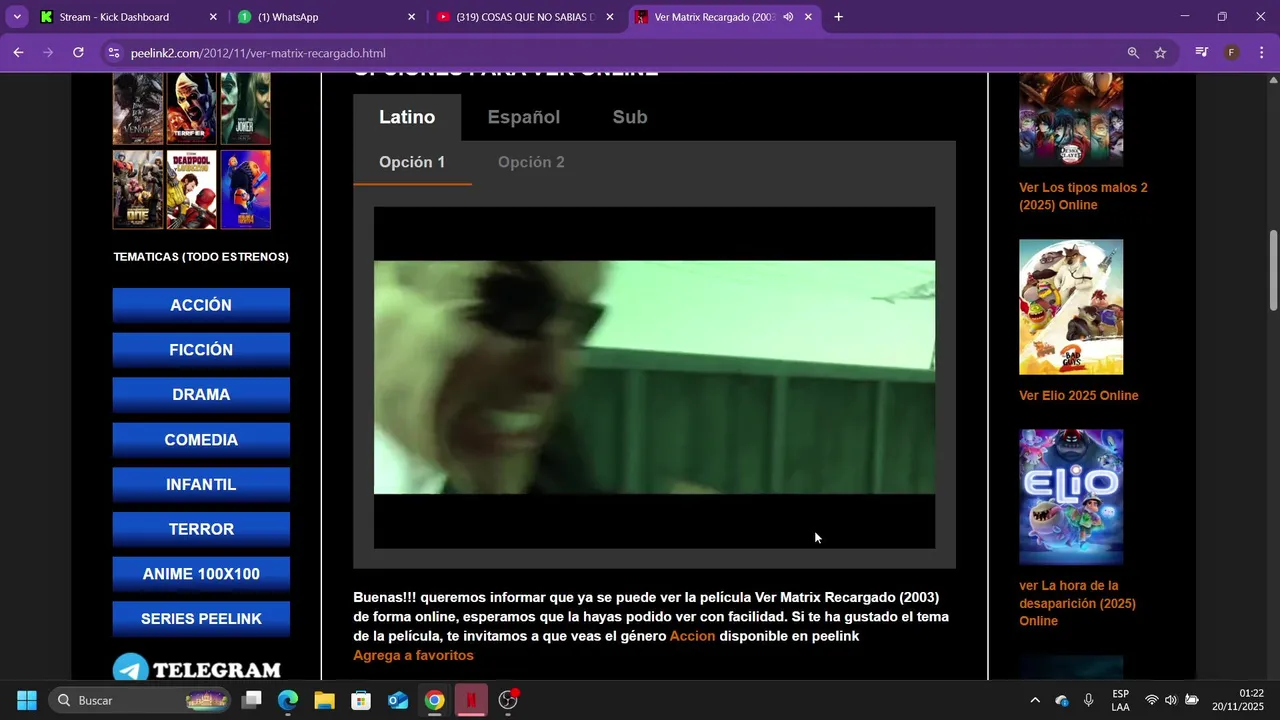
Task: Open the COMEDIA category button
Action: coord(201,440)
